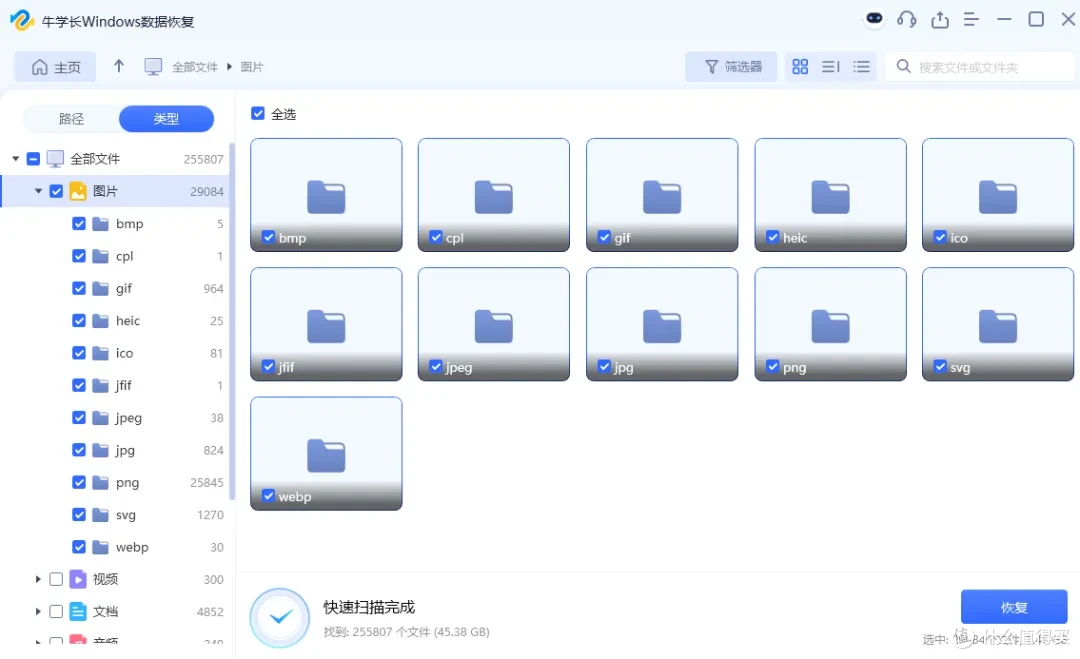Image resolution: width=1080 pixels, height=659 pixels.
Task: Uncheck the heic checkbox in tree
Action: (79, 321)
